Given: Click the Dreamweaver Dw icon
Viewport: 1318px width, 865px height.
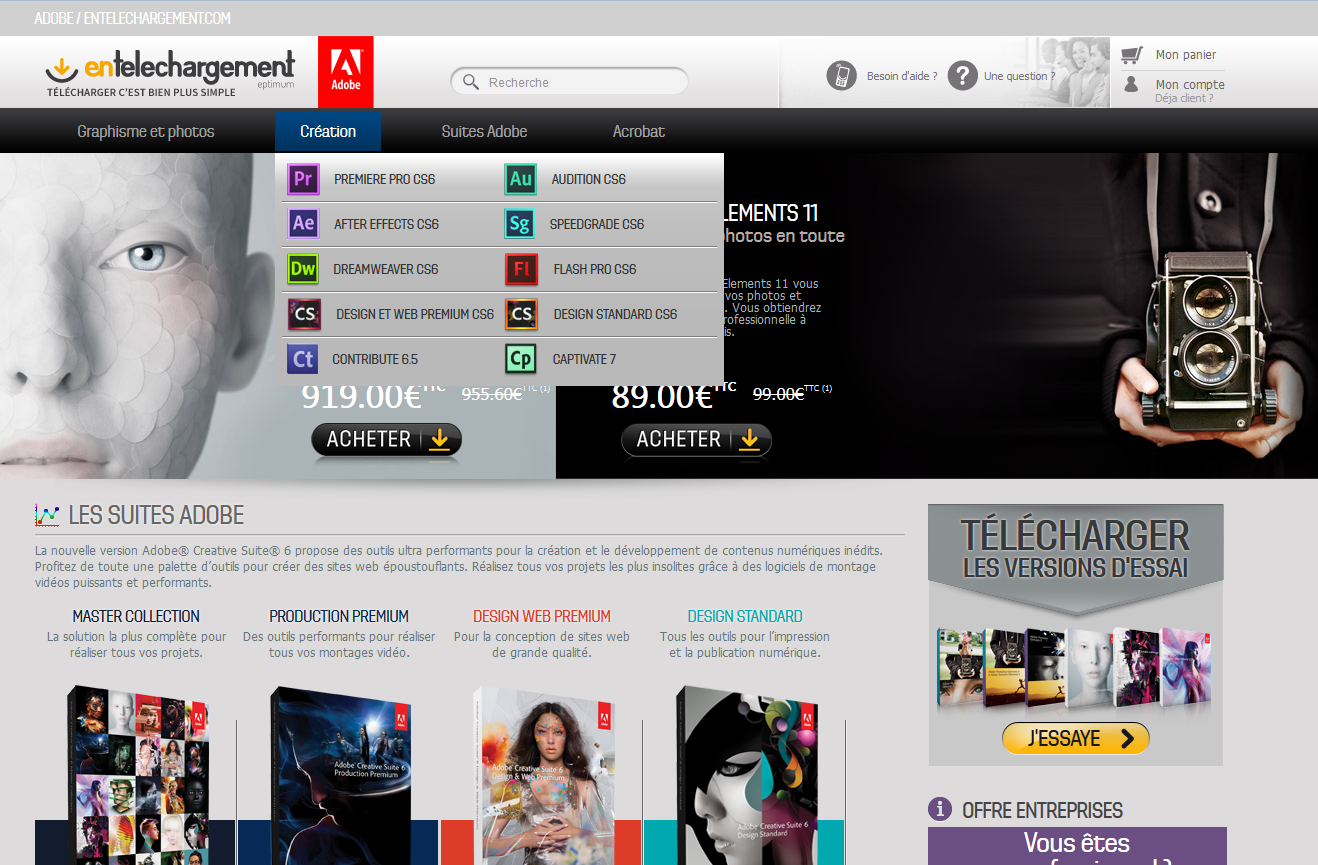Looking at the screenshot, I should [303, 269].
